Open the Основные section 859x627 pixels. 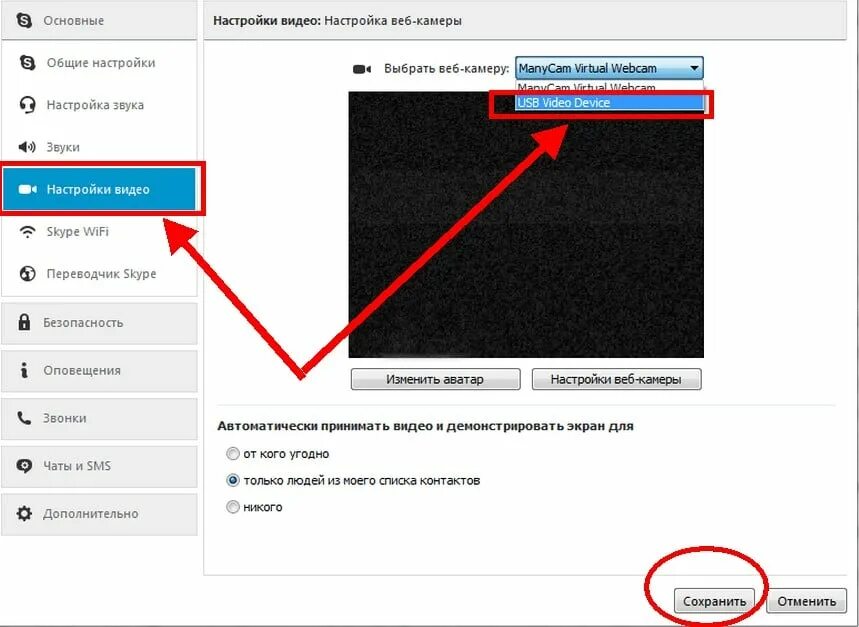click(x=99, y=20)
